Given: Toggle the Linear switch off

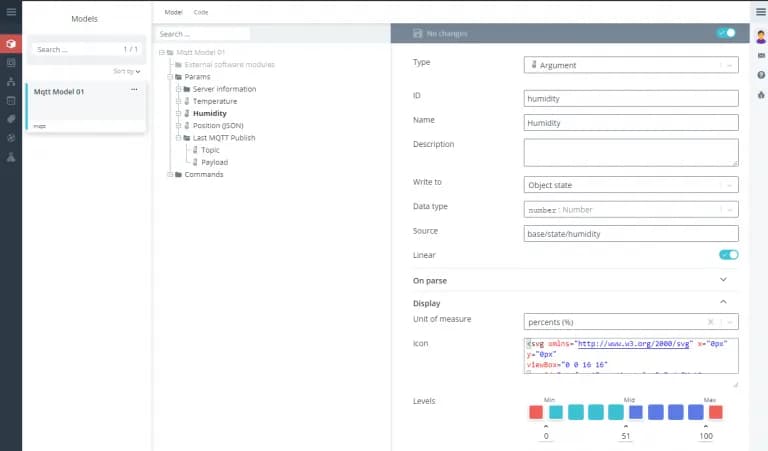Looking at the screenshot, I should [x=728, y=255].
